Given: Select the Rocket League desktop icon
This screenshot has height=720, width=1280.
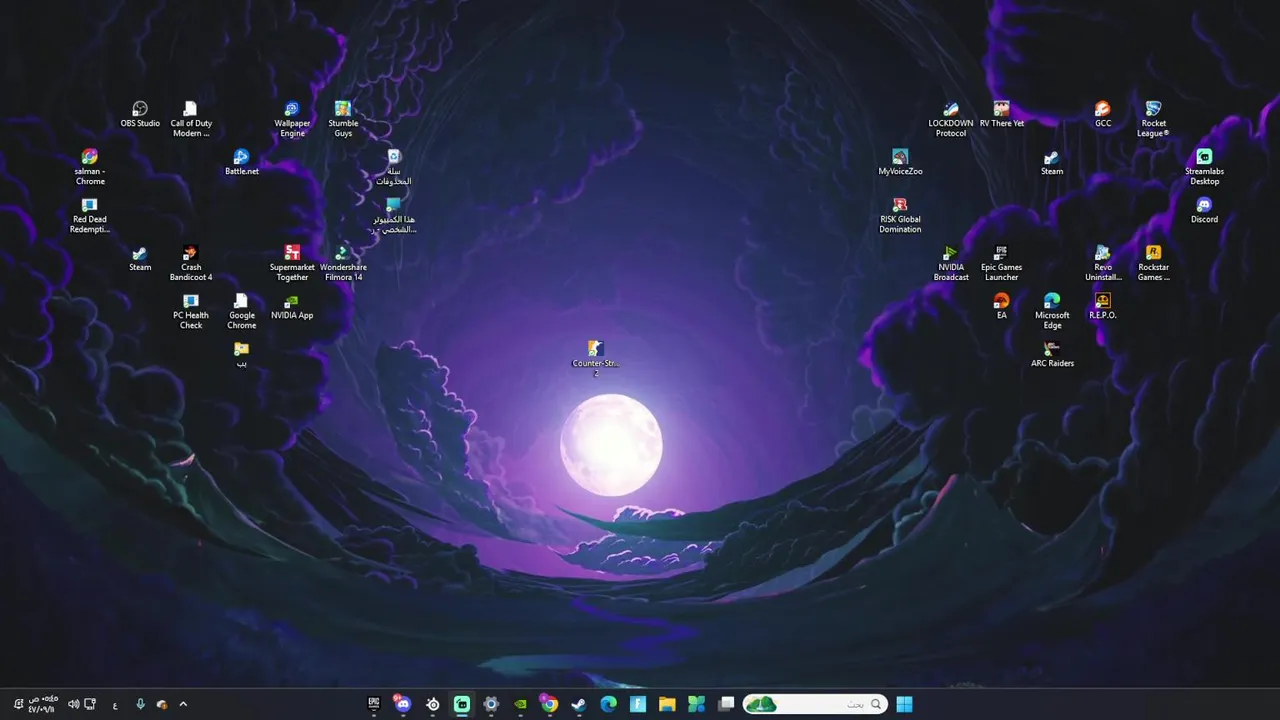Looking at the screenshot, I should (1153, 118).
